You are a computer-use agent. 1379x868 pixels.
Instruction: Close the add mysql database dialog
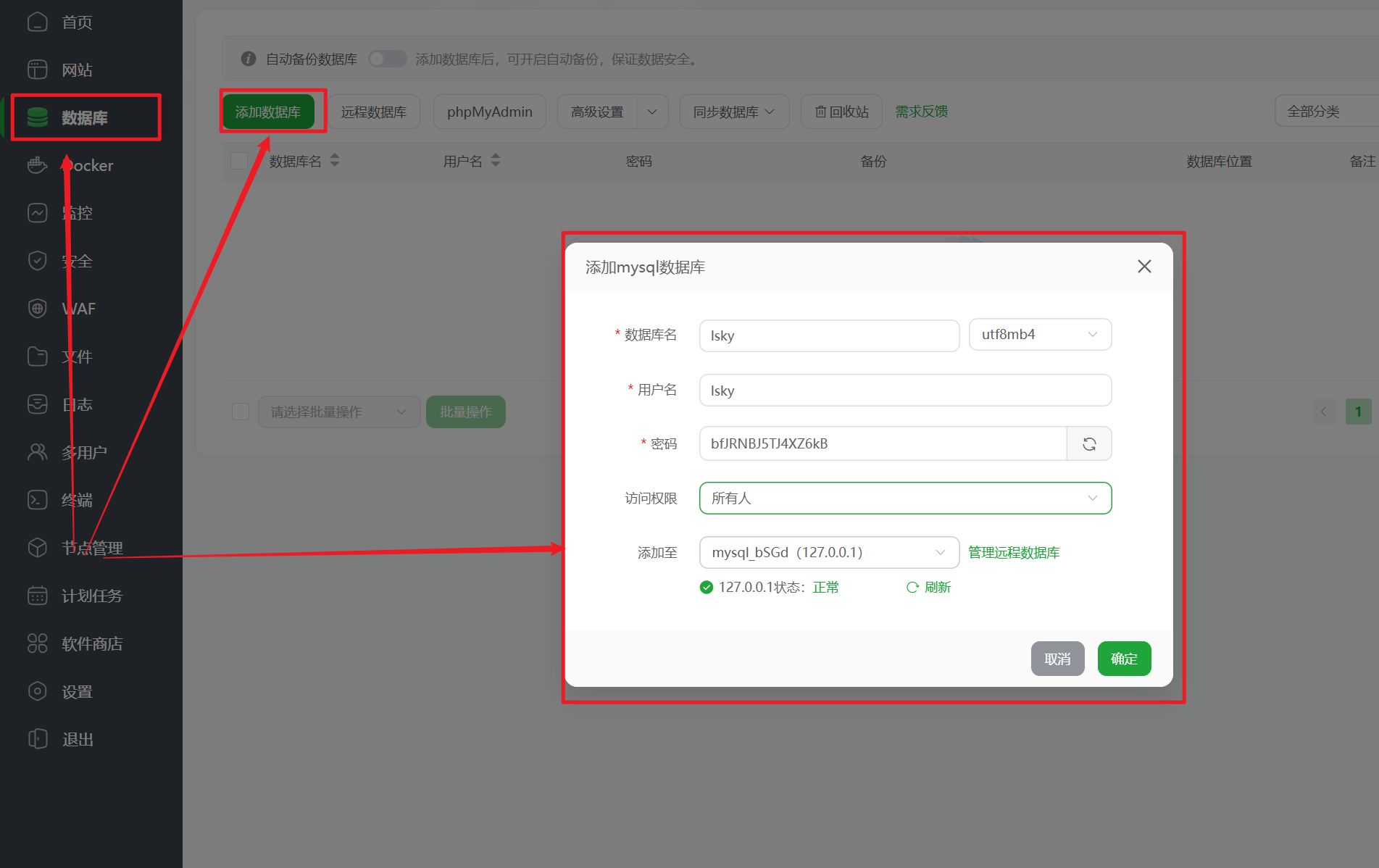click(x=1143, y=267)
